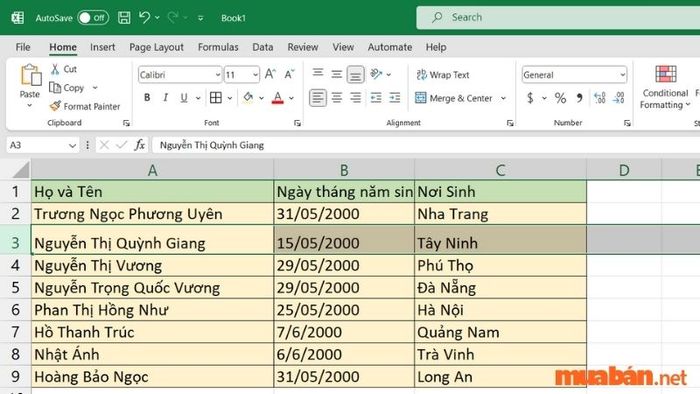This screenshot has width=700, height=394.
Task: Open Conditional Formatting menu
Action: pyautogui.click(x=665, y=87)
